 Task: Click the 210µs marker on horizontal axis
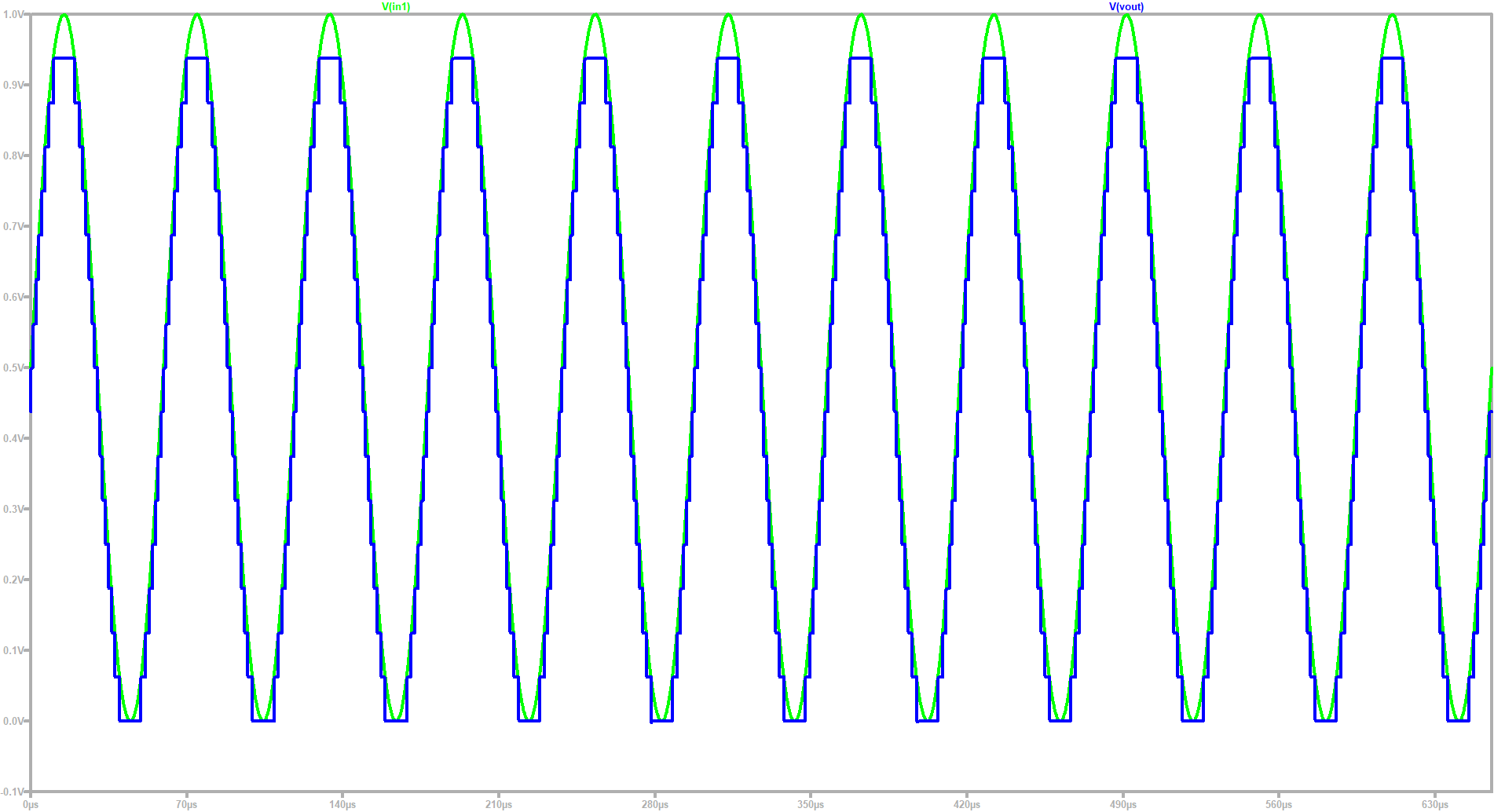point(499,805)
